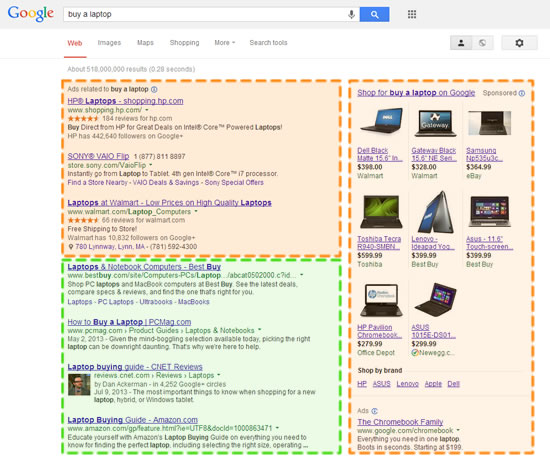The image size is (550, 457).
Task: Expand the More dropdown menu
Action: click(224, 43)
